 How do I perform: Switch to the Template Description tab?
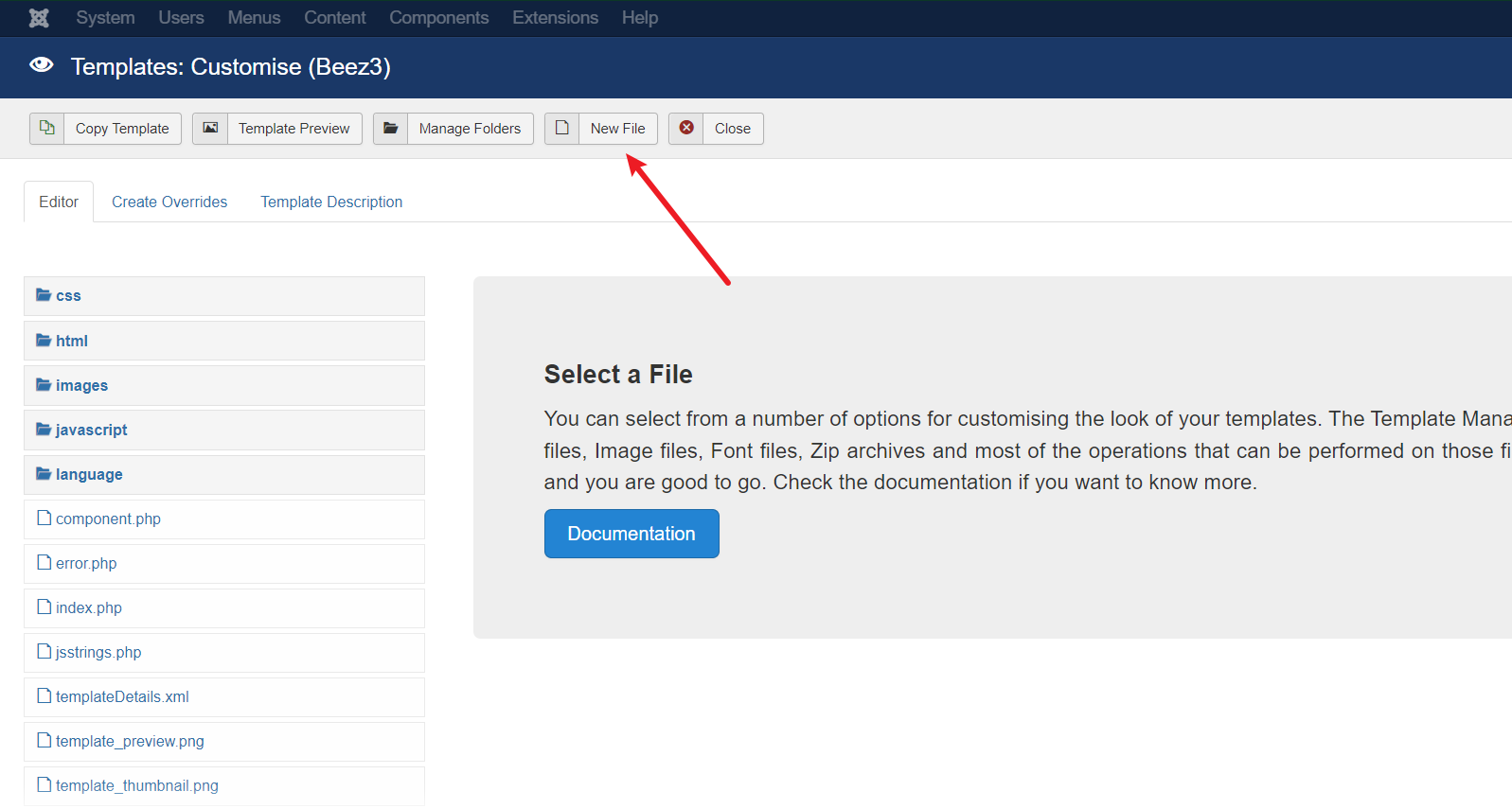tap(331, 202)
